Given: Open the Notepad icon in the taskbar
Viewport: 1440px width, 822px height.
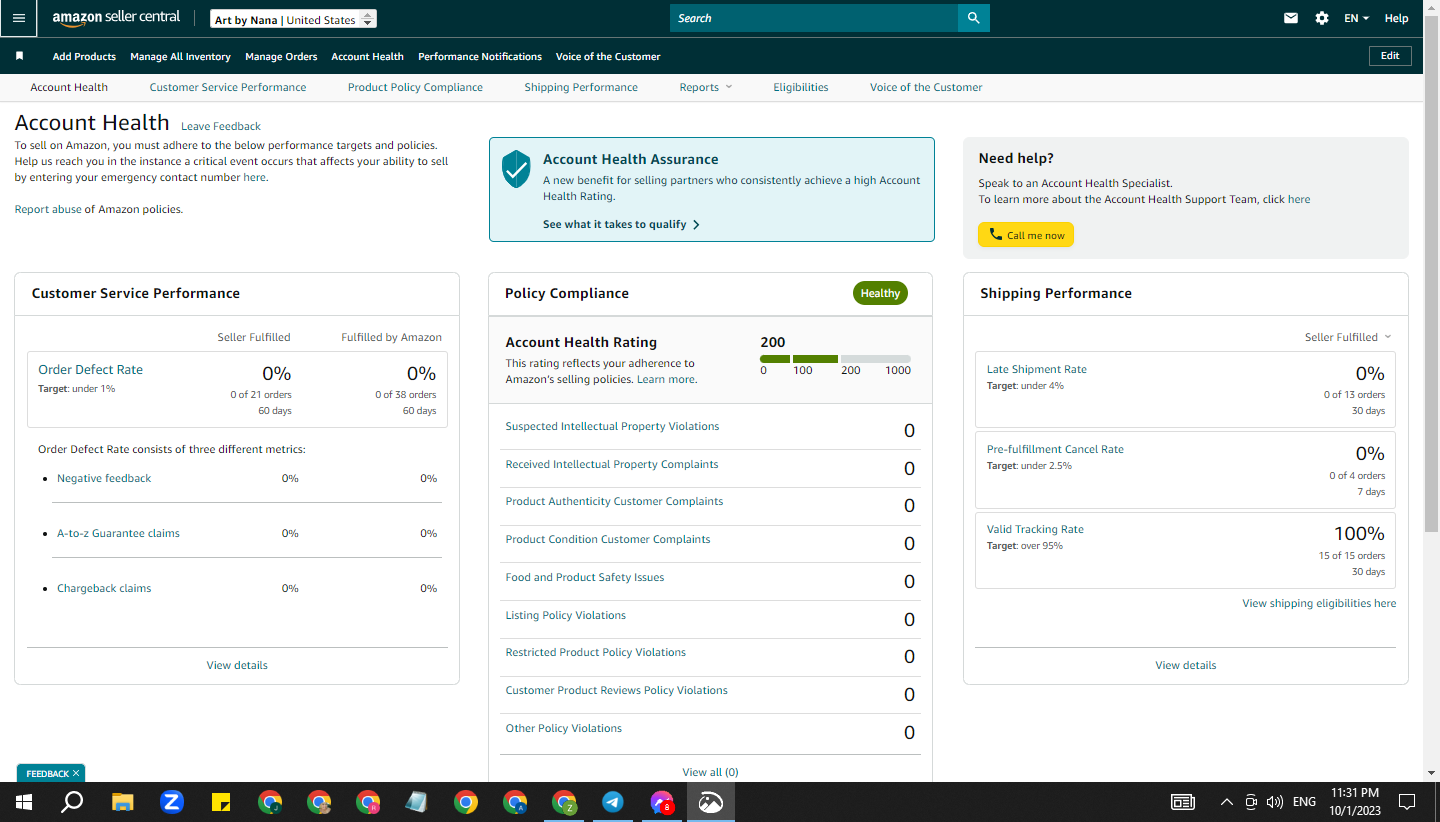Looking at the screenshot, I should pos(416,802).
